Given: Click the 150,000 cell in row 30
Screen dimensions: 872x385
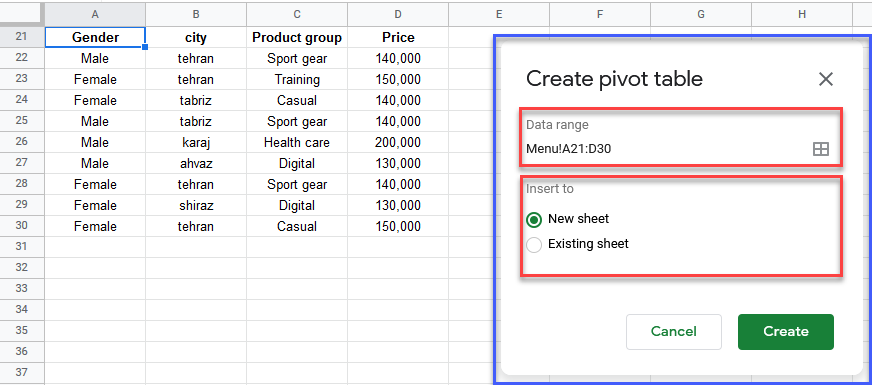Looking at the screenshot, I should click(x=398, y=226).
